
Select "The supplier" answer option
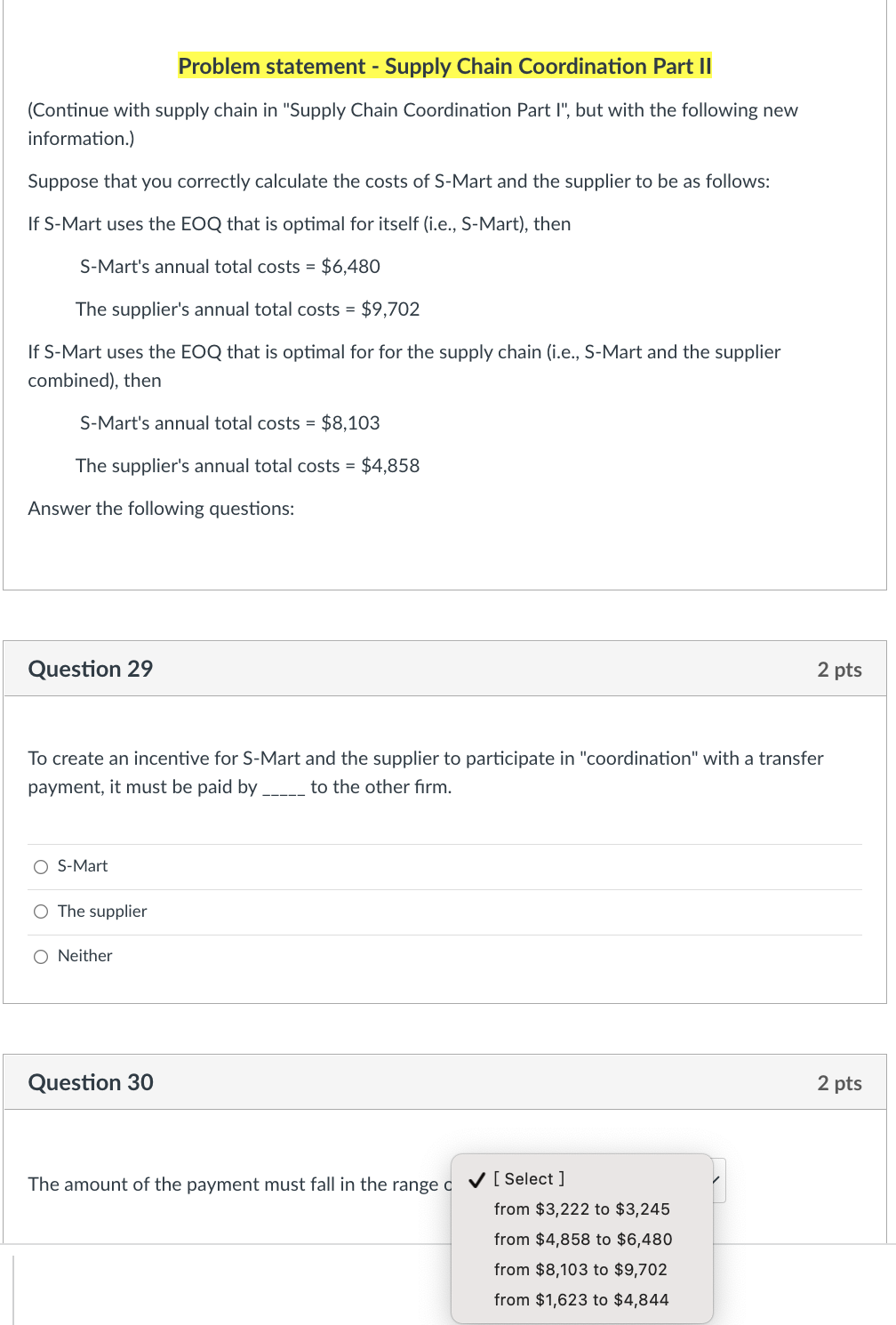[41, 911]
